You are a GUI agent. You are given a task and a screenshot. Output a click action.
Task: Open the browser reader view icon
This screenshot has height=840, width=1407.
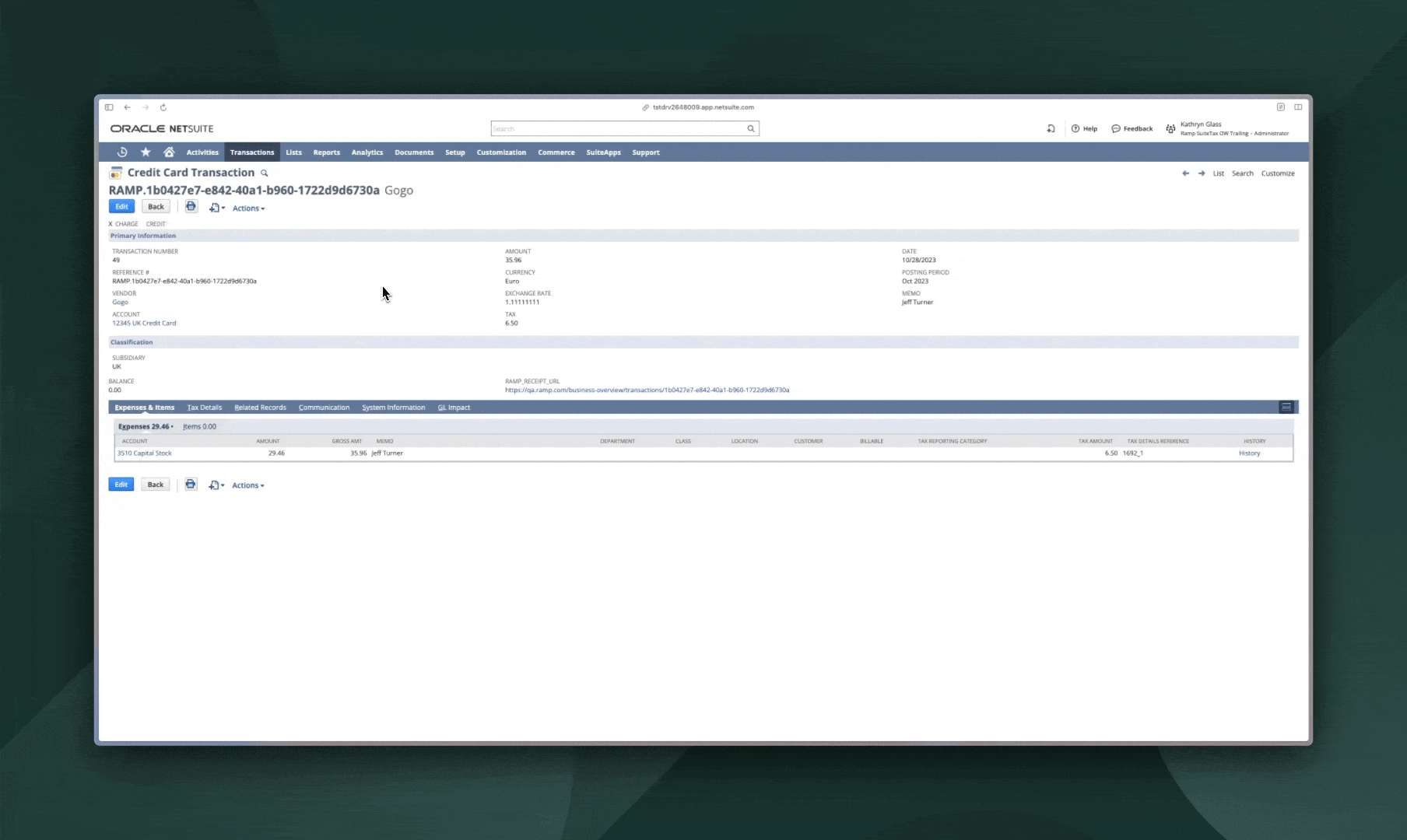[1280, 107]
